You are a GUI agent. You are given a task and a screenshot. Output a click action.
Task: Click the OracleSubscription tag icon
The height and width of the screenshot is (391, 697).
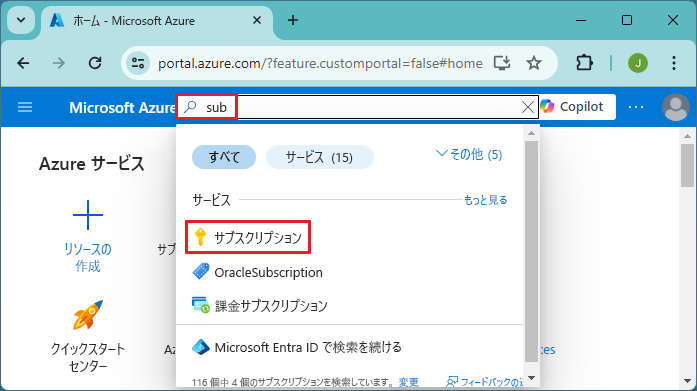coord(201,271)
